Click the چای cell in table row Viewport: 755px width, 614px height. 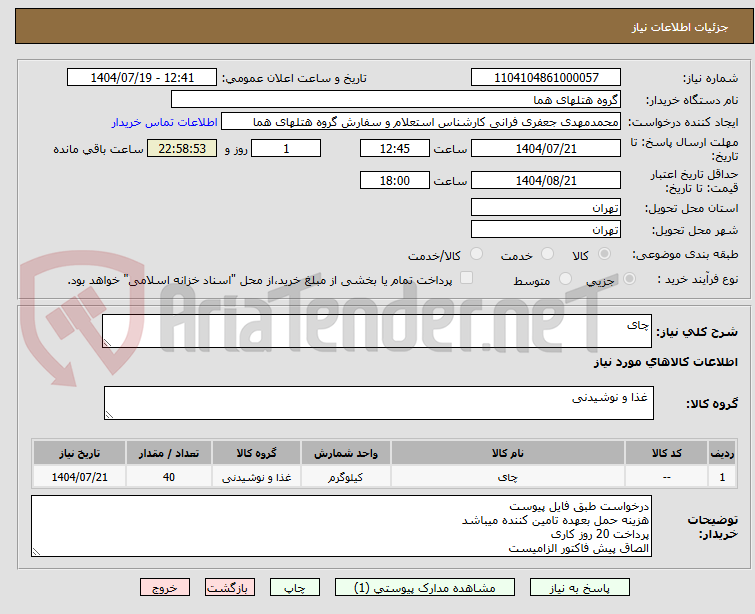click(x=508, y=477)
